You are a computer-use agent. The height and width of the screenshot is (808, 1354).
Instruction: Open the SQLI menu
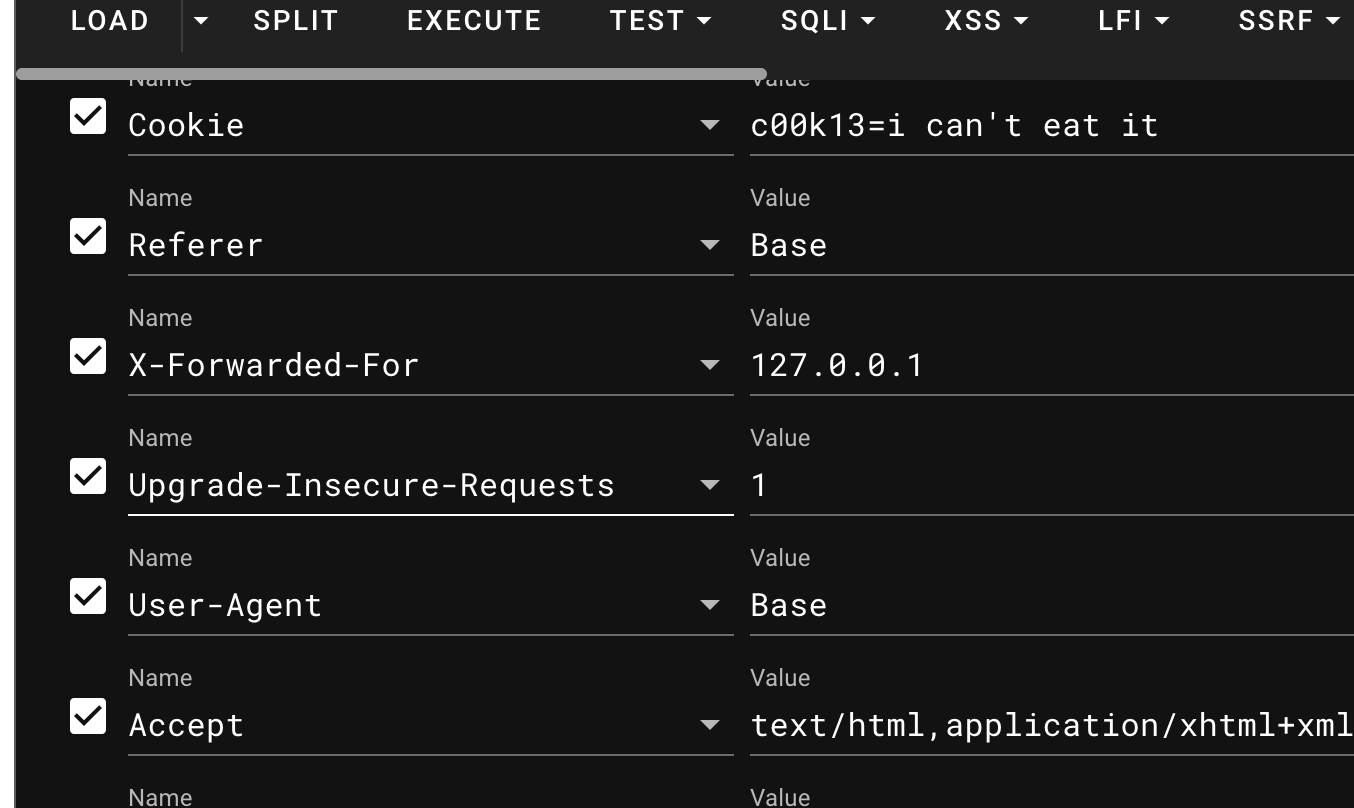(827, 21)
